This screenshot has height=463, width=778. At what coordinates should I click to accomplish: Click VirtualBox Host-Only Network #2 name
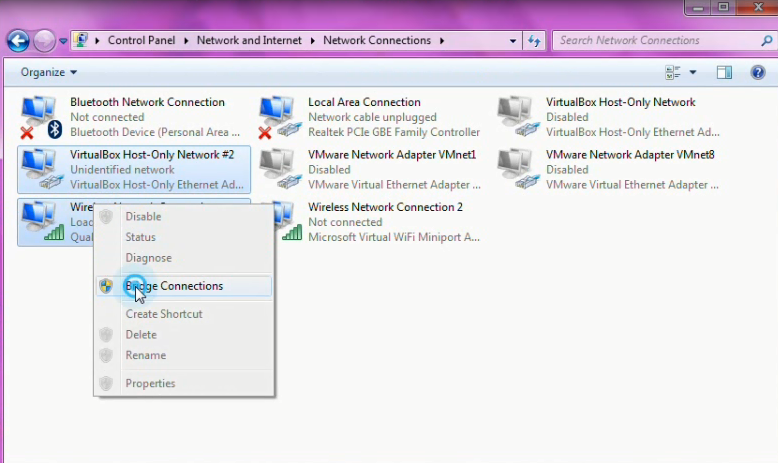point(152,154)
